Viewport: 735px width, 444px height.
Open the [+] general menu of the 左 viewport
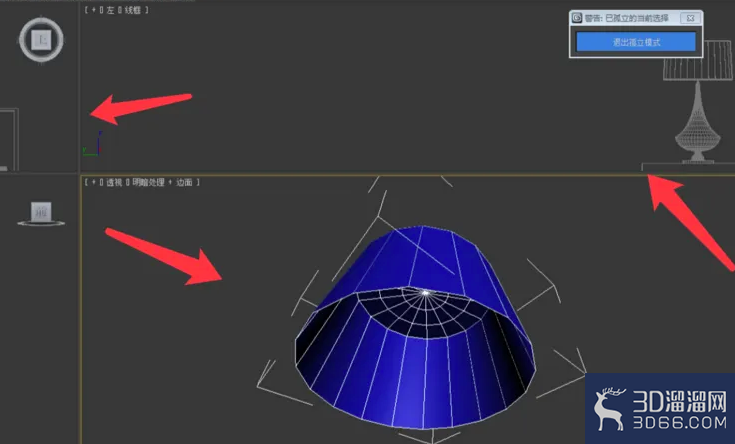point(94,10)
